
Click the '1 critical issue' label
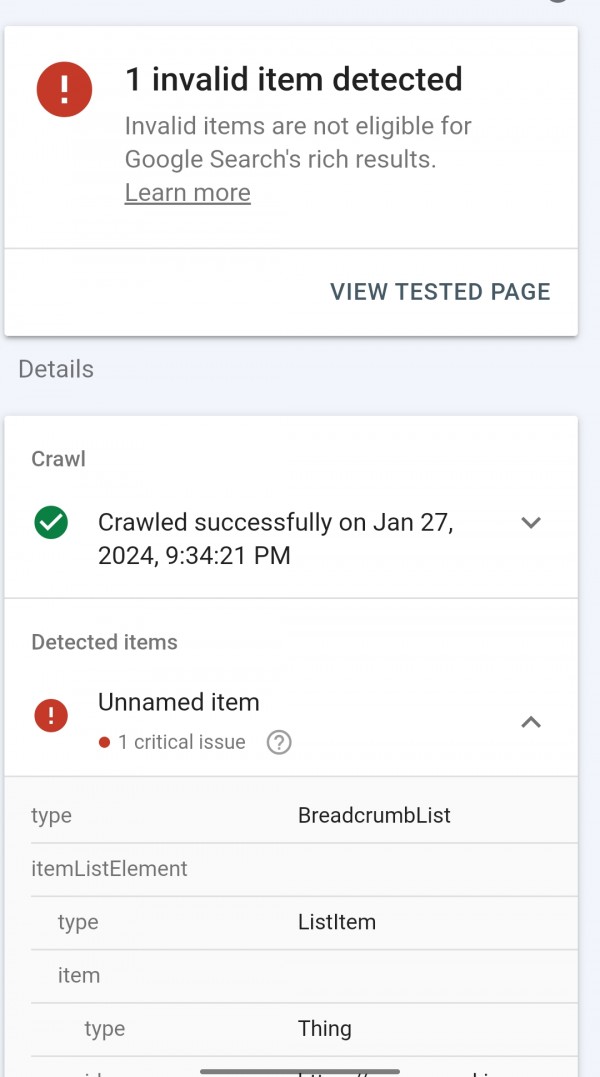pyautogui.click(x=181, y=742)
